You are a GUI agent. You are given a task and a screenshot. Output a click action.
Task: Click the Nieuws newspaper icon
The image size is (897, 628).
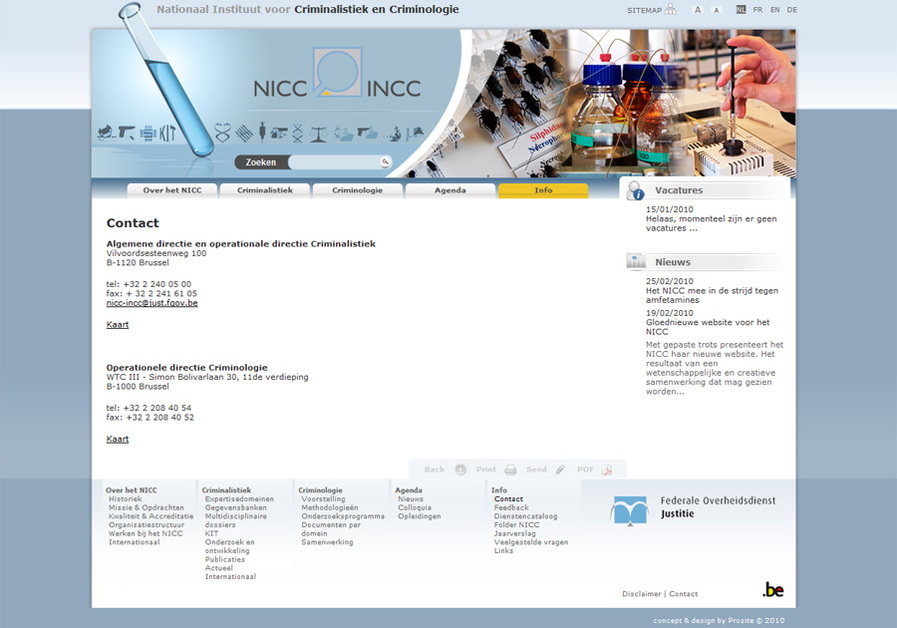point(636,261)
